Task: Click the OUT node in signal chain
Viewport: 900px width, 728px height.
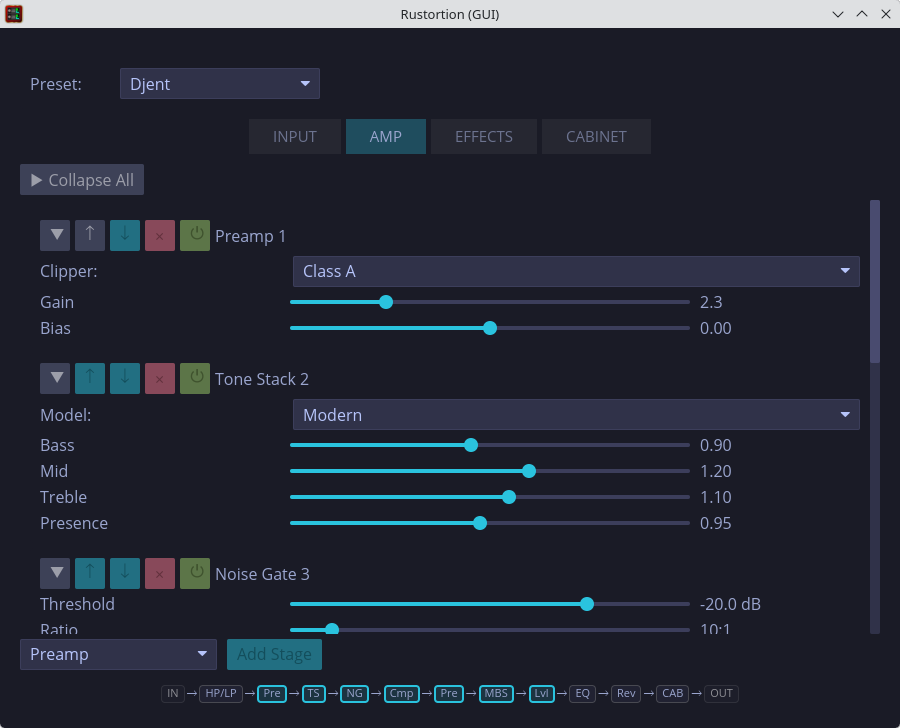Action: coord(721,694)
